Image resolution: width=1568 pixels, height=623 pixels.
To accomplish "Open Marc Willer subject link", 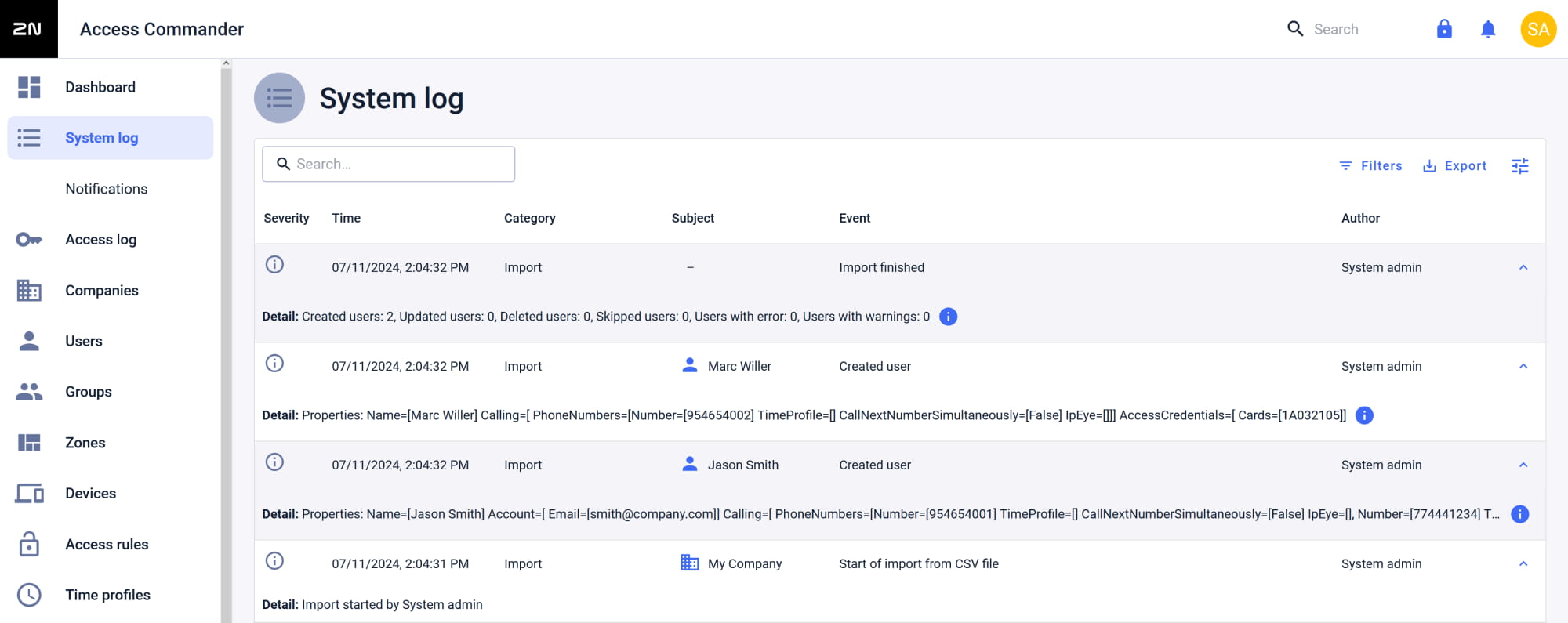I will click(739, 366).
